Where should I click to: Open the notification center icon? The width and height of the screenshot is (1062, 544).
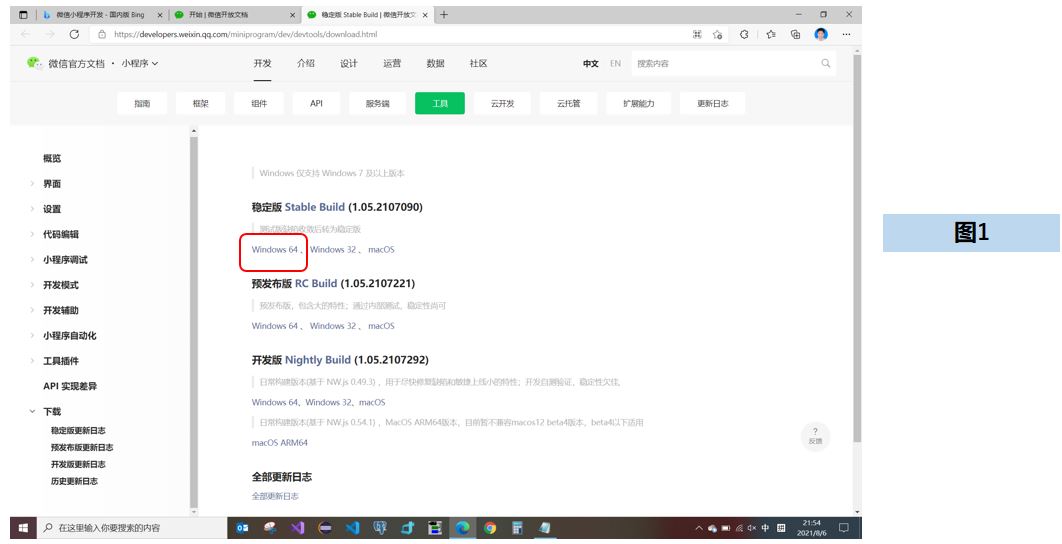(844, 528)
